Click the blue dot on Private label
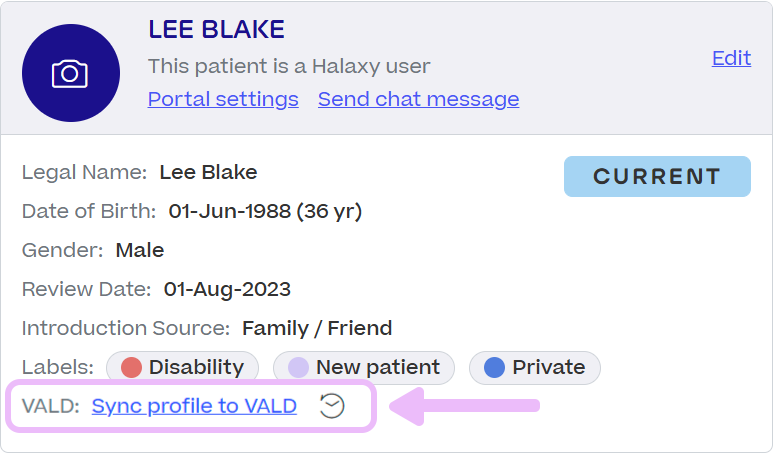The height and width of the screenshot is (453, 774). 494,368
